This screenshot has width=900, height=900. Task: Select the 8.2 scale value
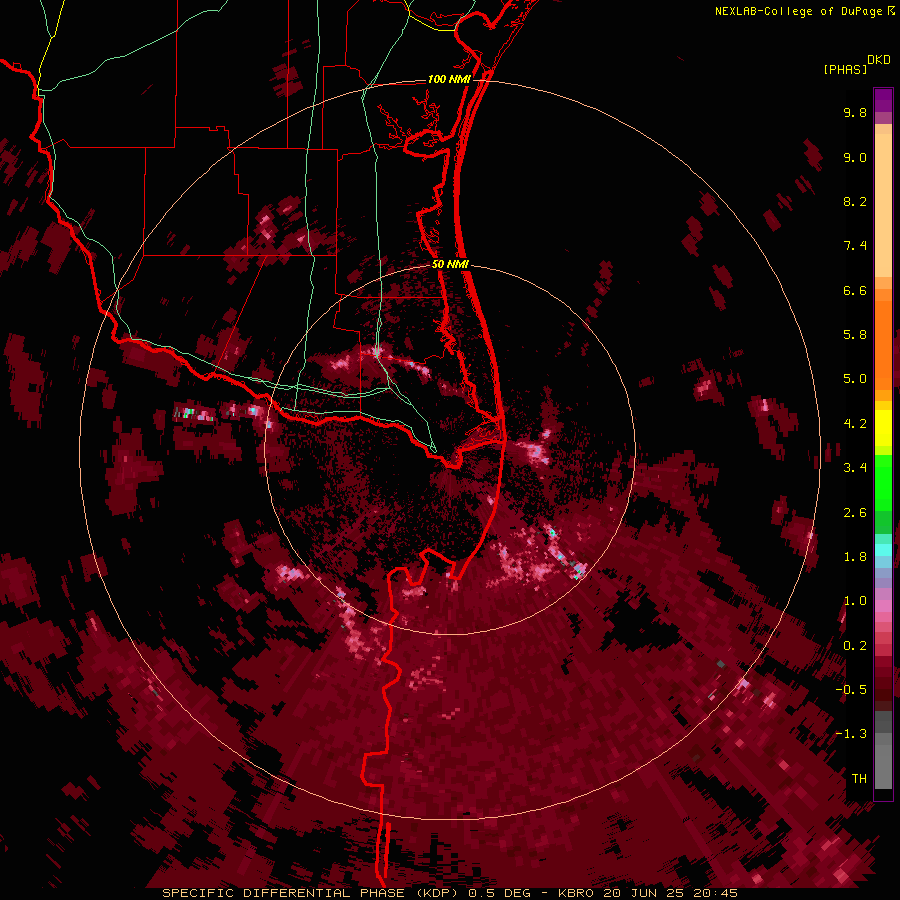click(855, 201)
